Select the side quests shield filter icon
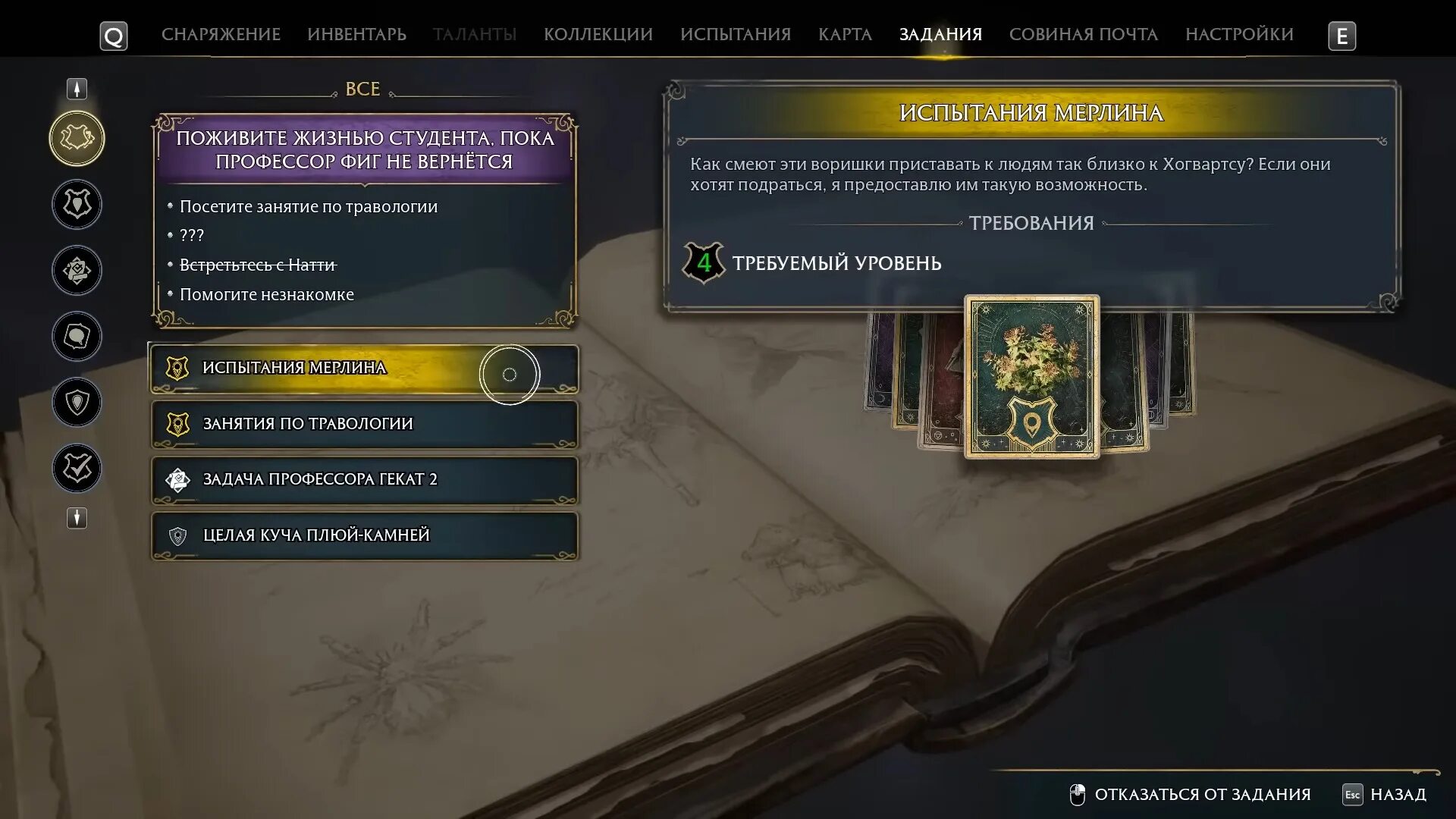 (77, 402)
